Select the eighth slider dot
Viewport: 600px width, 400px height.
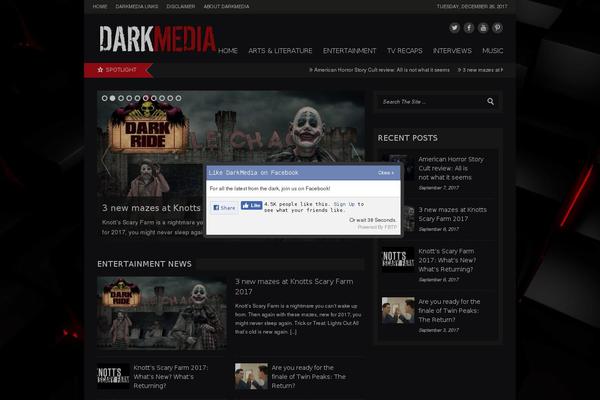pyautogui.click(x=162, y=98)
